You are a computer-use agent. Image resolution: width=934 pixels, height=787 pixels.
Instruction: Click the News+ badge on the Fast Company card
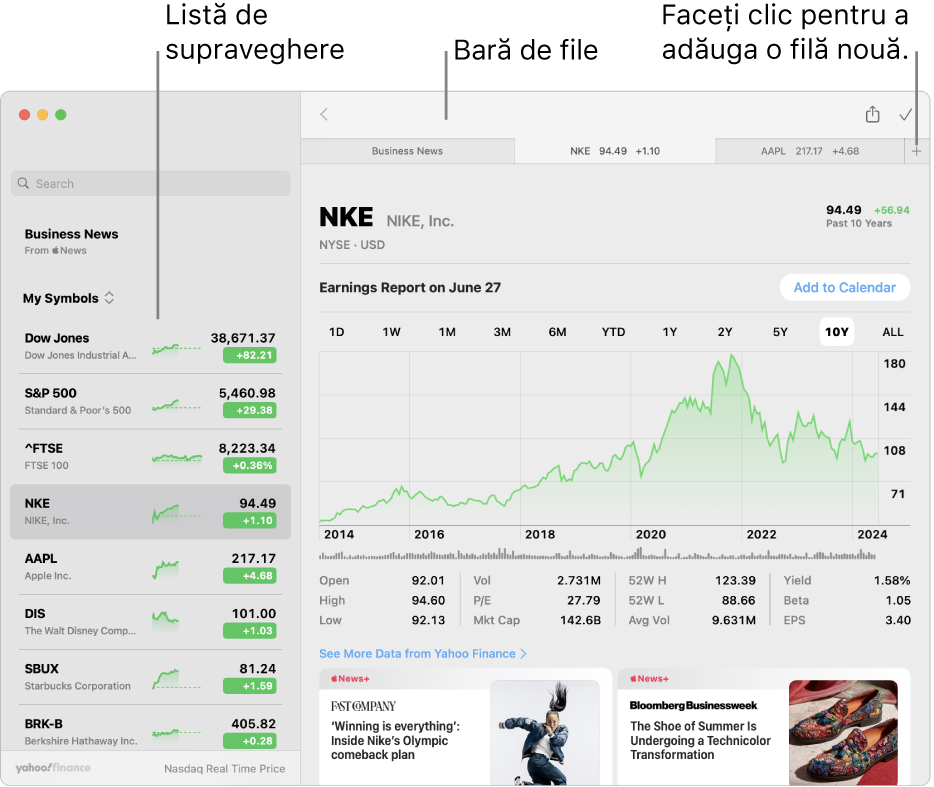click(350, 679)
